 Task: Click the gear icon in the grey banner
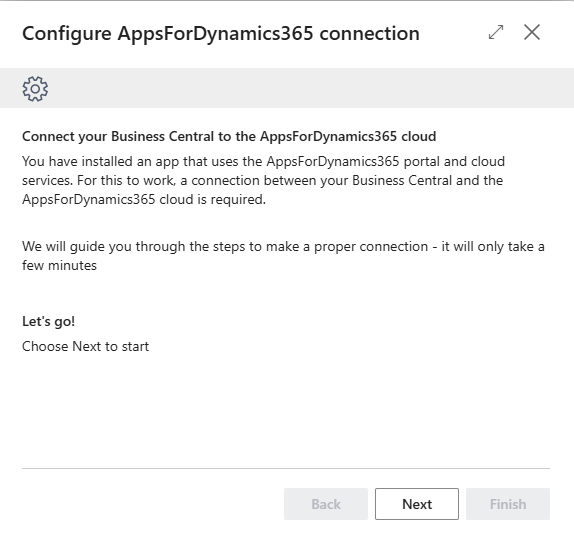pyautogui.click(x=35, y=89)
